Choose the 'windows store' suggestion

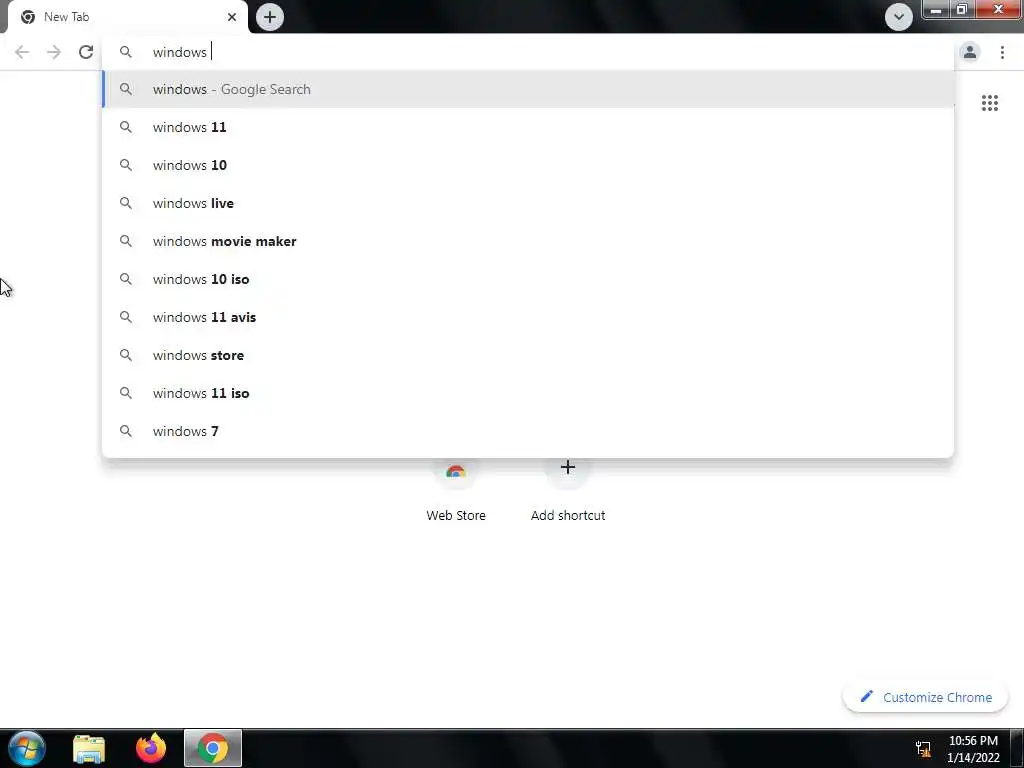click(x=528, y=355)
